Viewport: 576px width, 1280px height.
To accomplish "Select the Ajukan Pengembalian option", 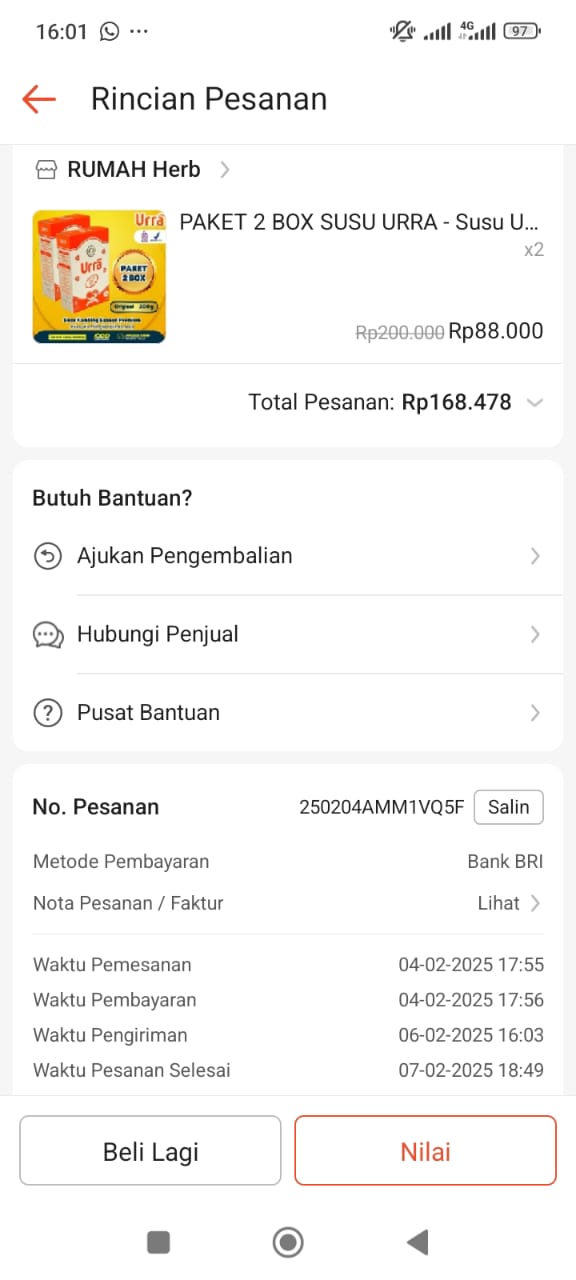I will (x=288, y=556).
